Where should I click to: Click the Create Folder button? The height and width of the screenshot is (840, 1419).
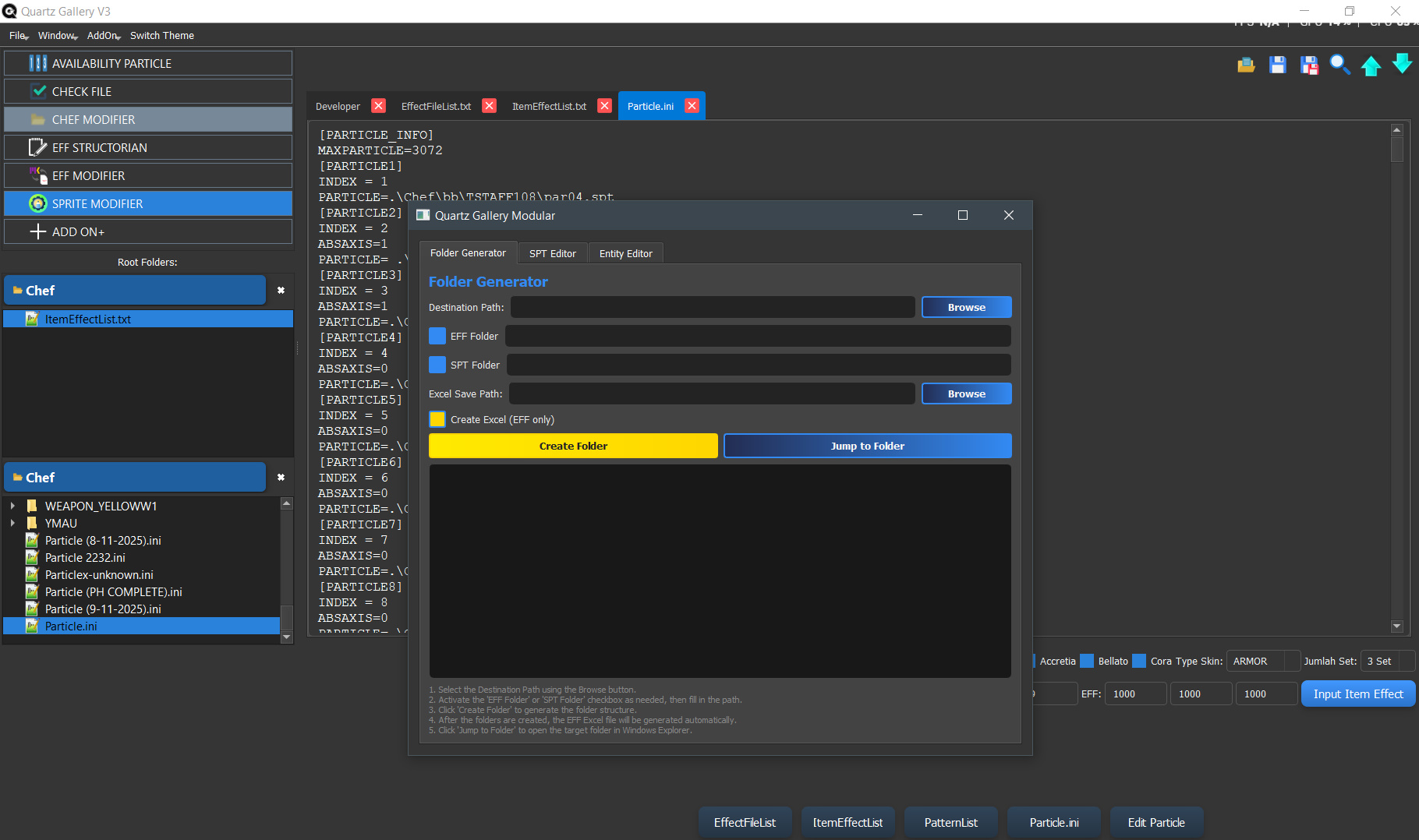tap(573, 446)
